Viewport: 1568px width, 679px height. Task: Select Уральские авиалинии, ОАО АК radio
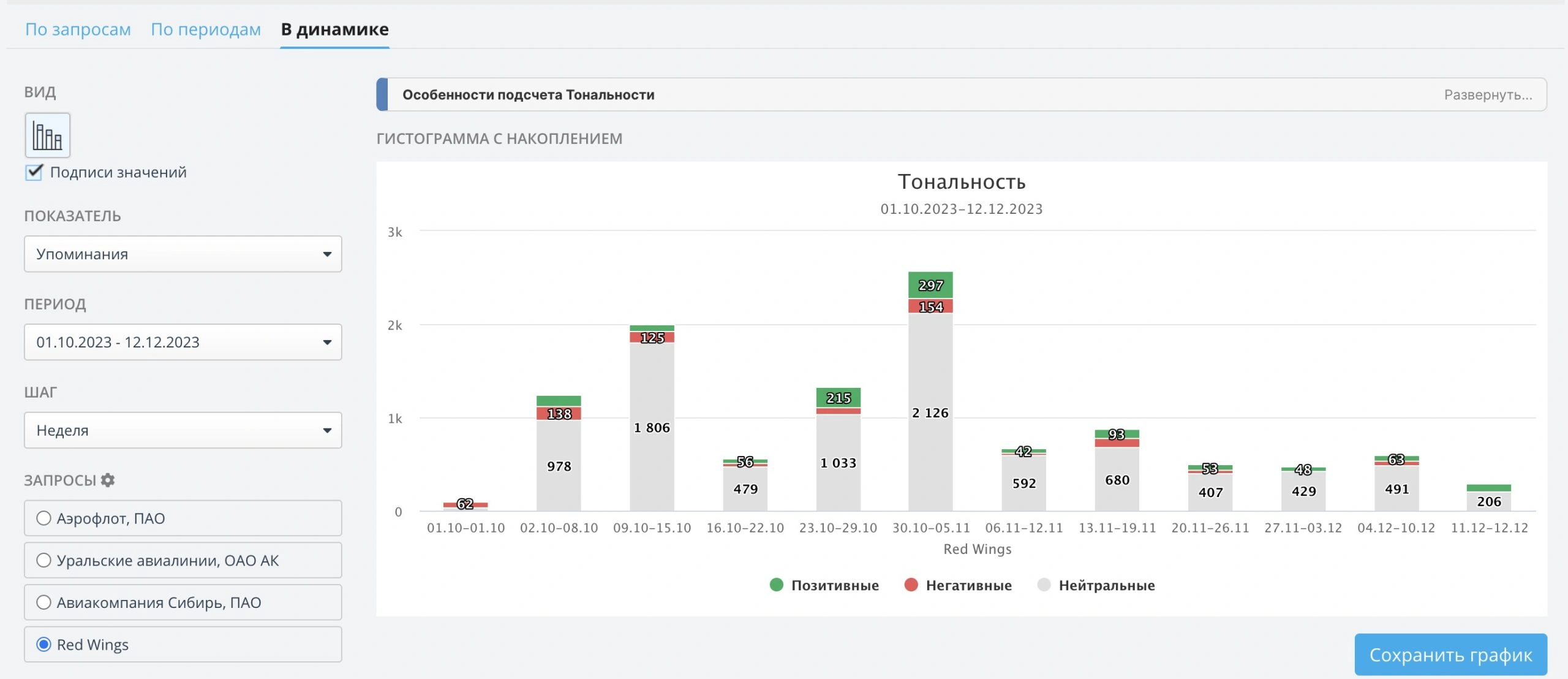43,560
